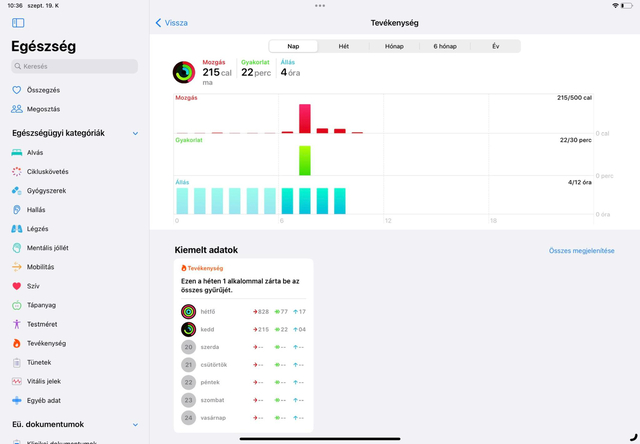Tap hétfő activity rings icon
The image size is (640, 444).
tap(188, 312)
